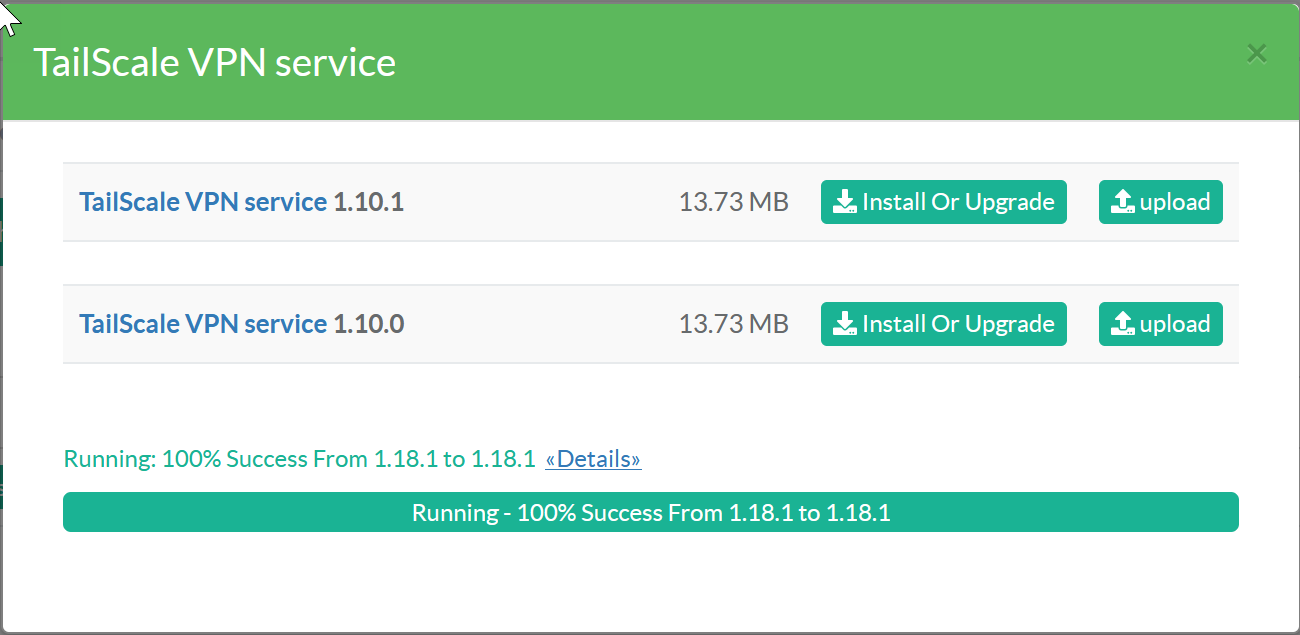Open the TailScale VPN service 1.10.1 link

pos(203,202)
